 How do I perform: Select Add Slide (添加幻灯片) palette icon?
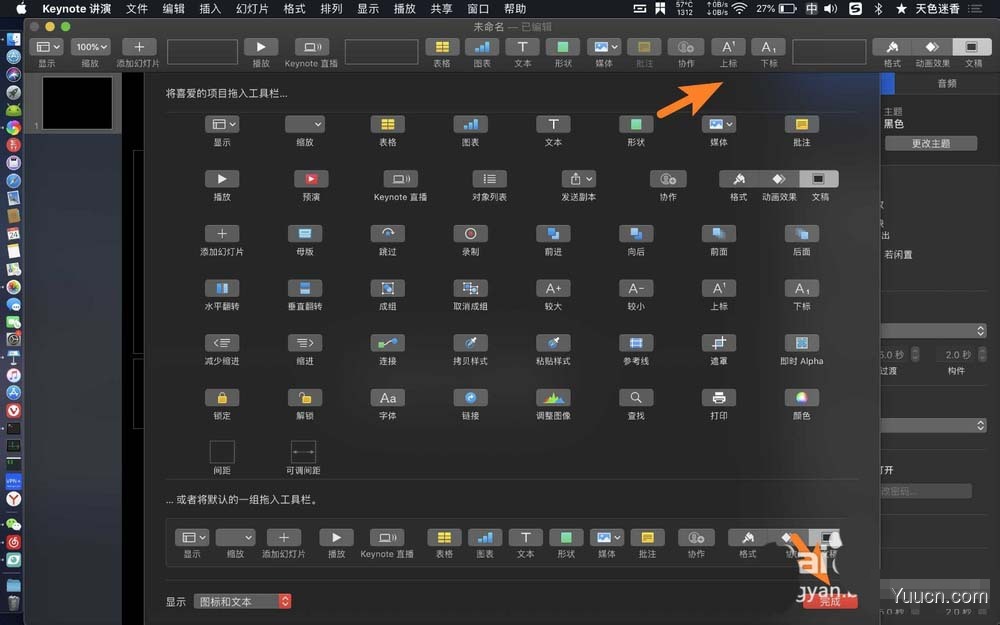click(222, 234)
